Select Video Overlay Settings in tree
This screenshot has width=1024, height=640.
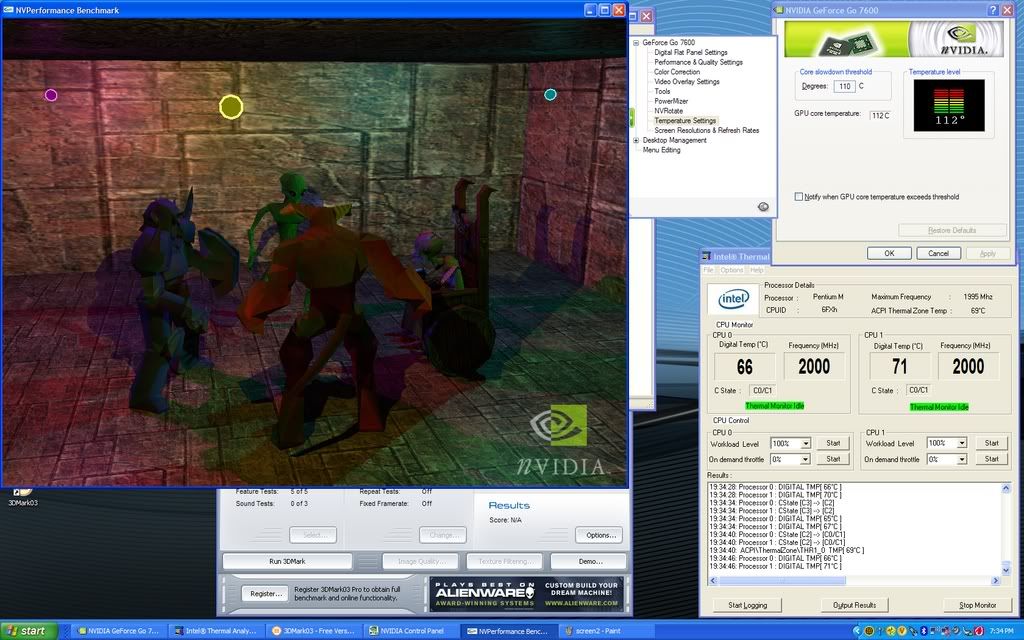686,82
